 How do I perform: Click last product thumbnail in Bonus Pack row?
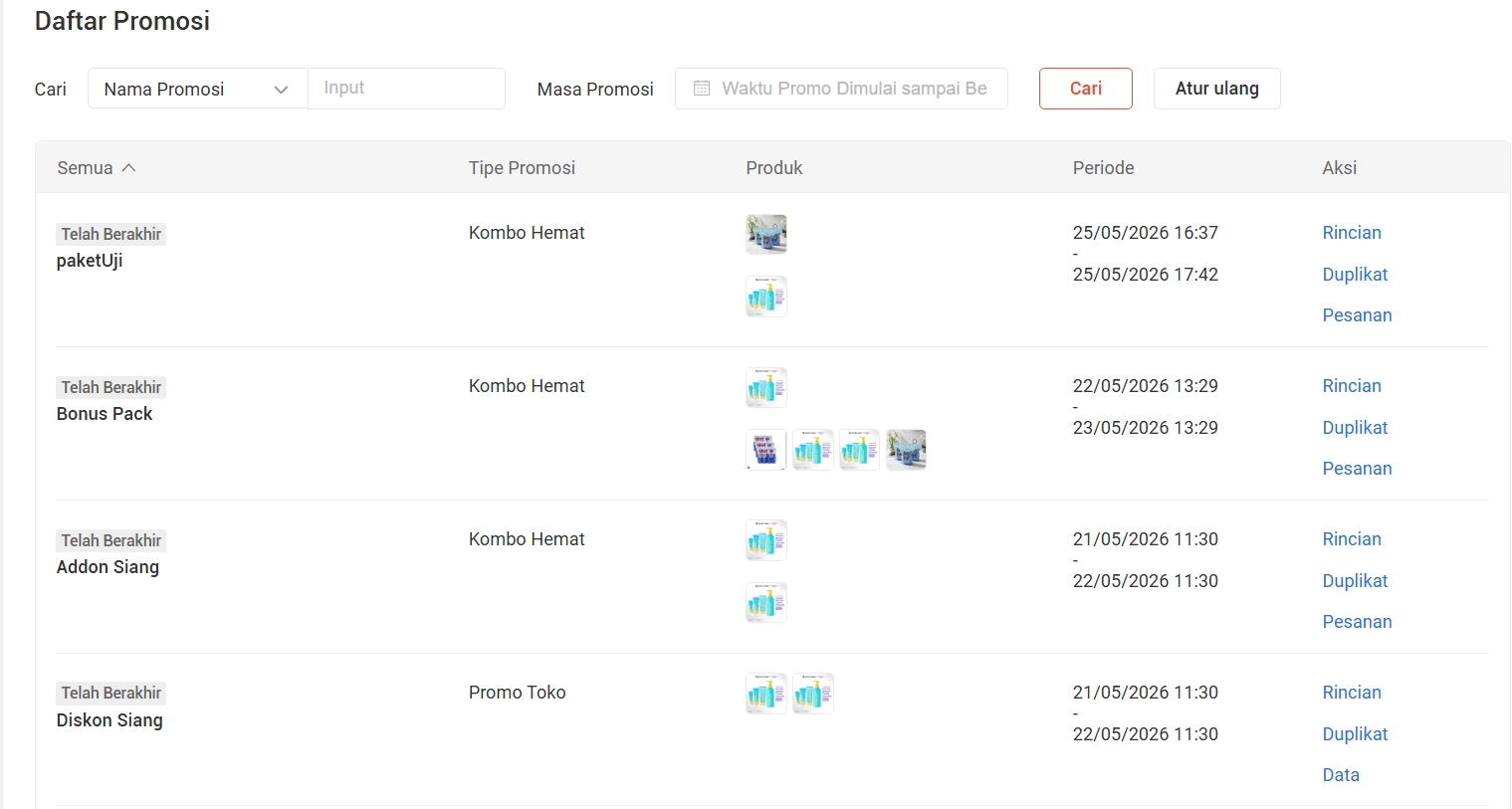[907, 450]
